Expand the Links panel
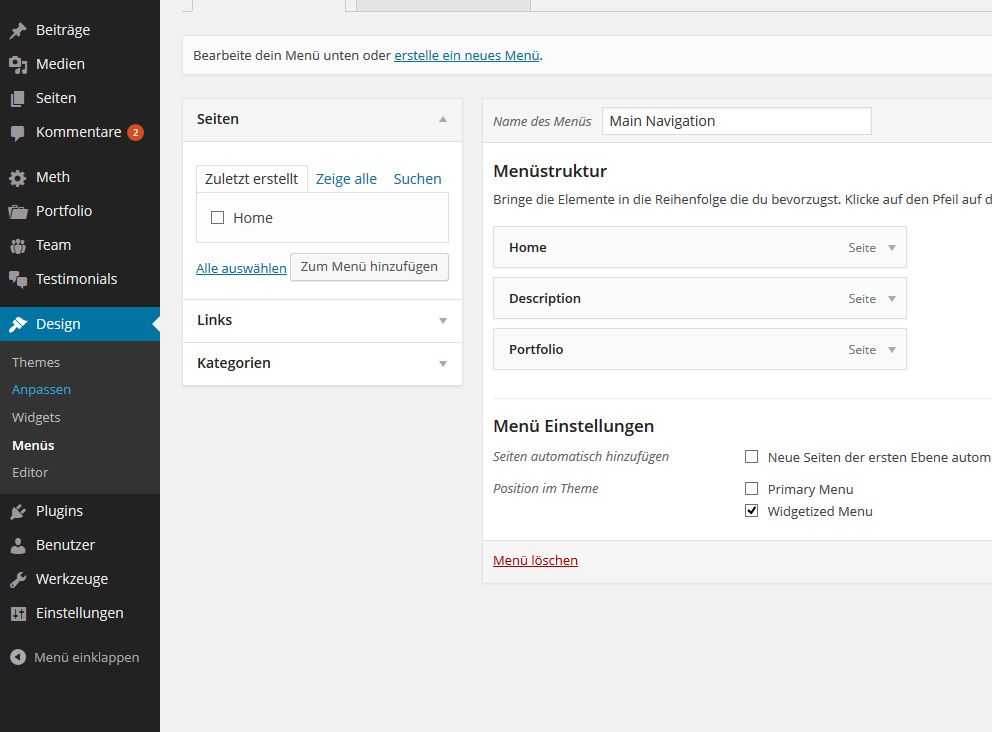Viewport: 992px width, 732px height. 443,321
